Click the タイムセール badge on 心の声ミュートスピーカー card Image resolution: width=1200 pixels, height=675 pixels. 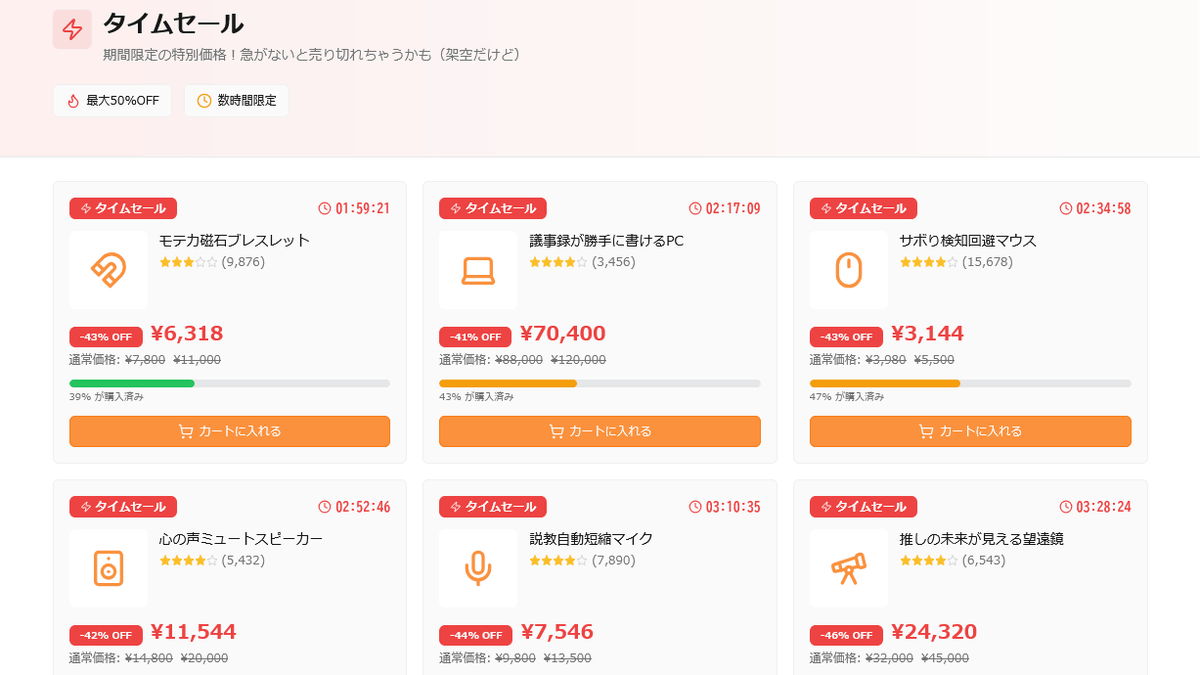(x=123, y=507)
